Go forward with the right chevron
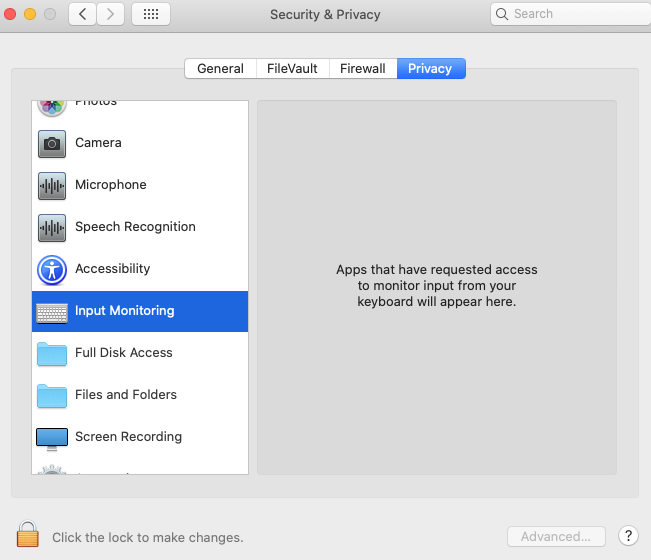651x560 pixels. tap(110, 14)
